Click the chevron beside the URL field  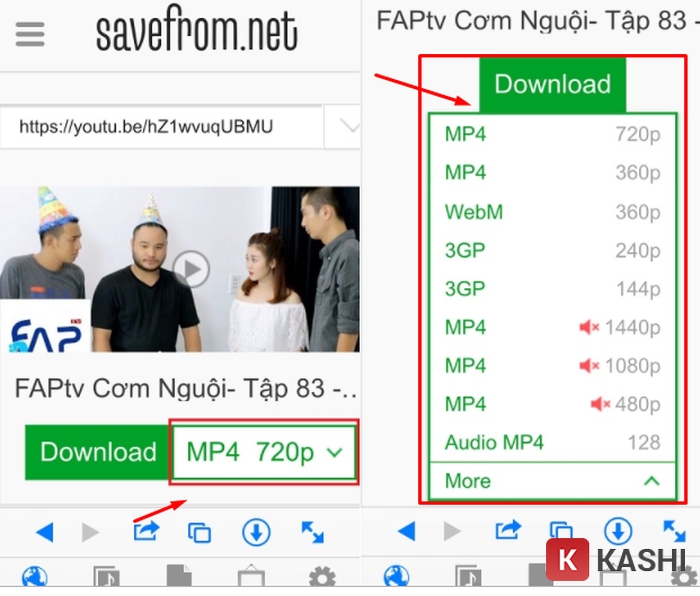click(348, 127)
